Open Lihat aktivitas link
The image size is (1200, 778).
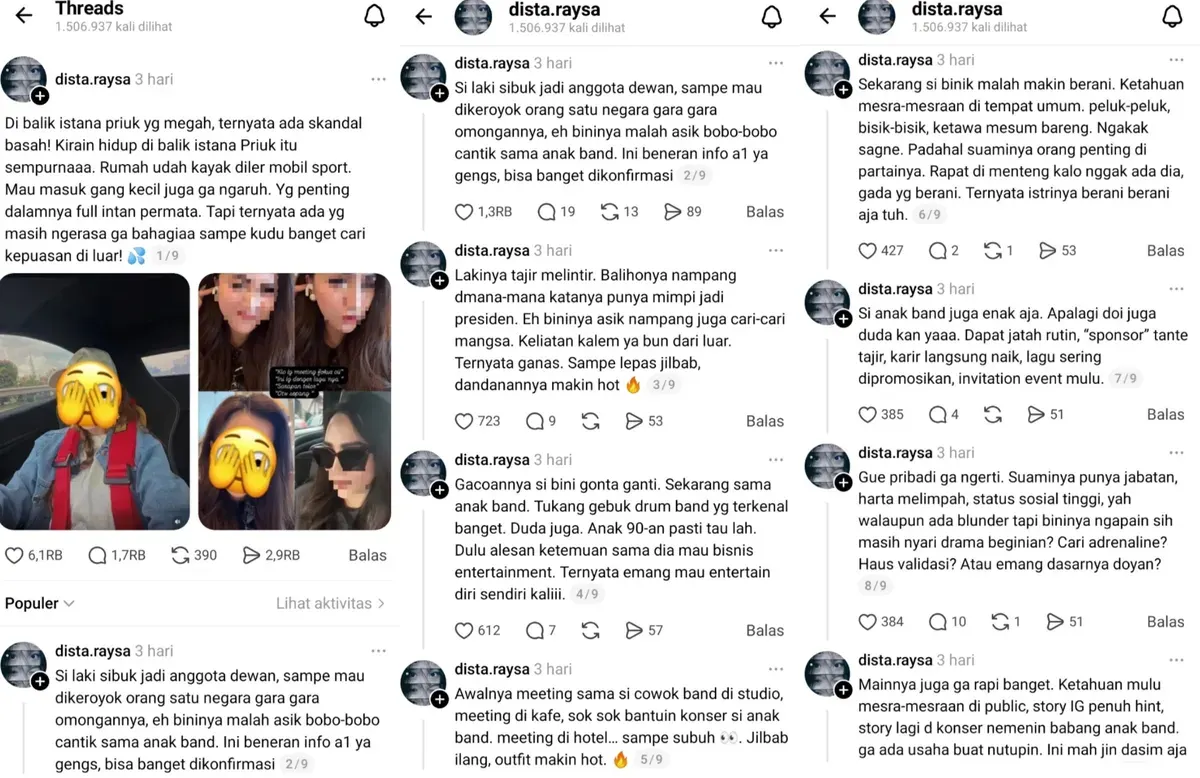tap(330, 603)
